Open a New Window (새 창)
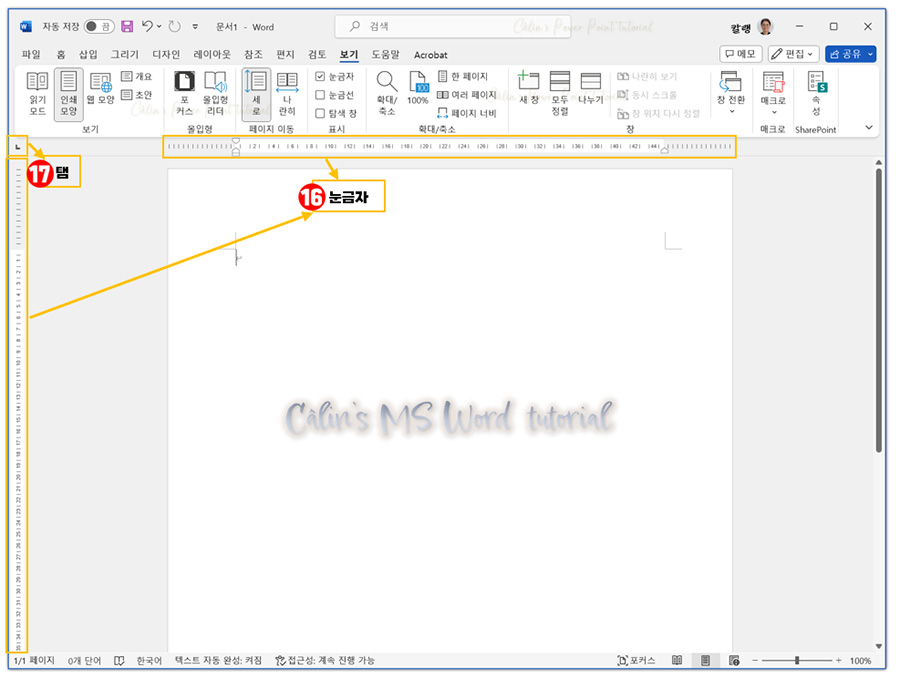900x678 pixels. pyautogui.click(x=529, y=89)
